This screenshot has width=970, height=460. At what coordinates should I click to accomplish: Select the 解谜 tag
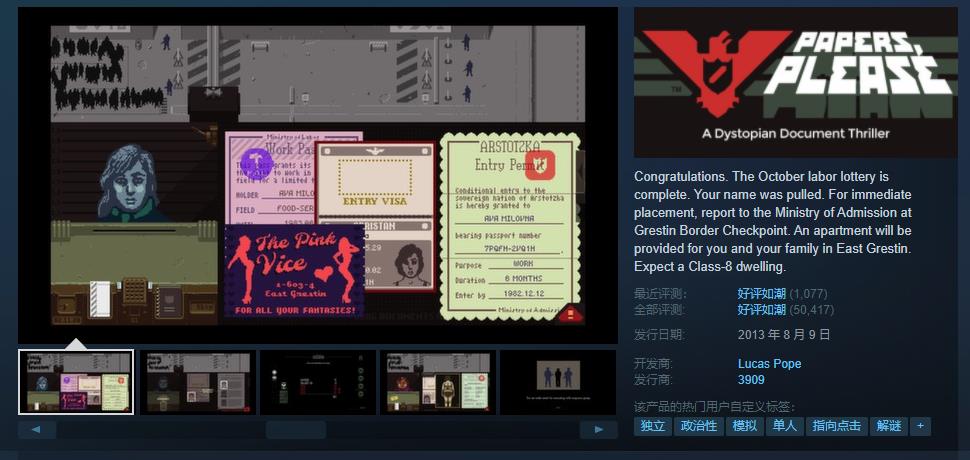[x=888, y=426]
